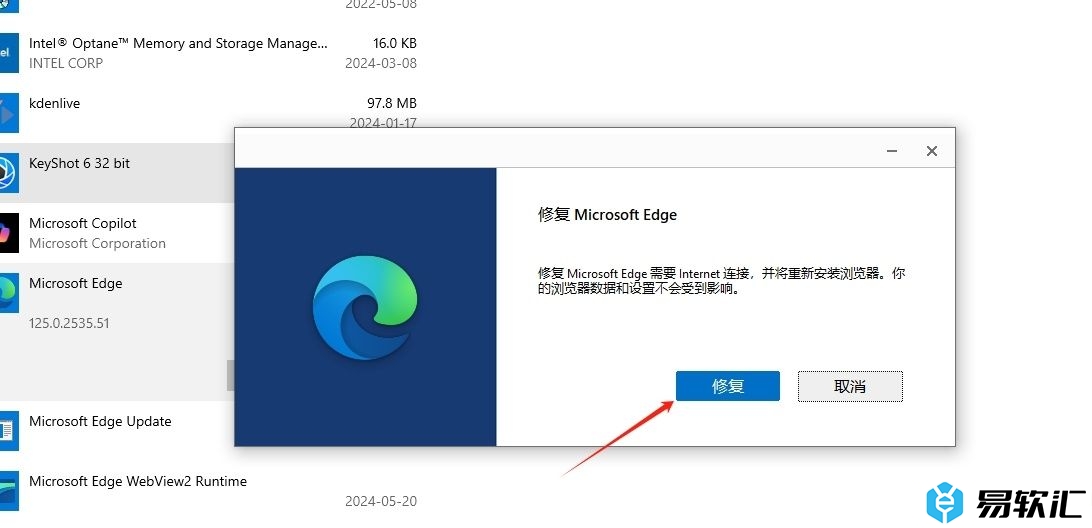This screenshot has width=1092, height=528.
Task: Click the 16.0 KB size value
Action: (x=395, y=43)
